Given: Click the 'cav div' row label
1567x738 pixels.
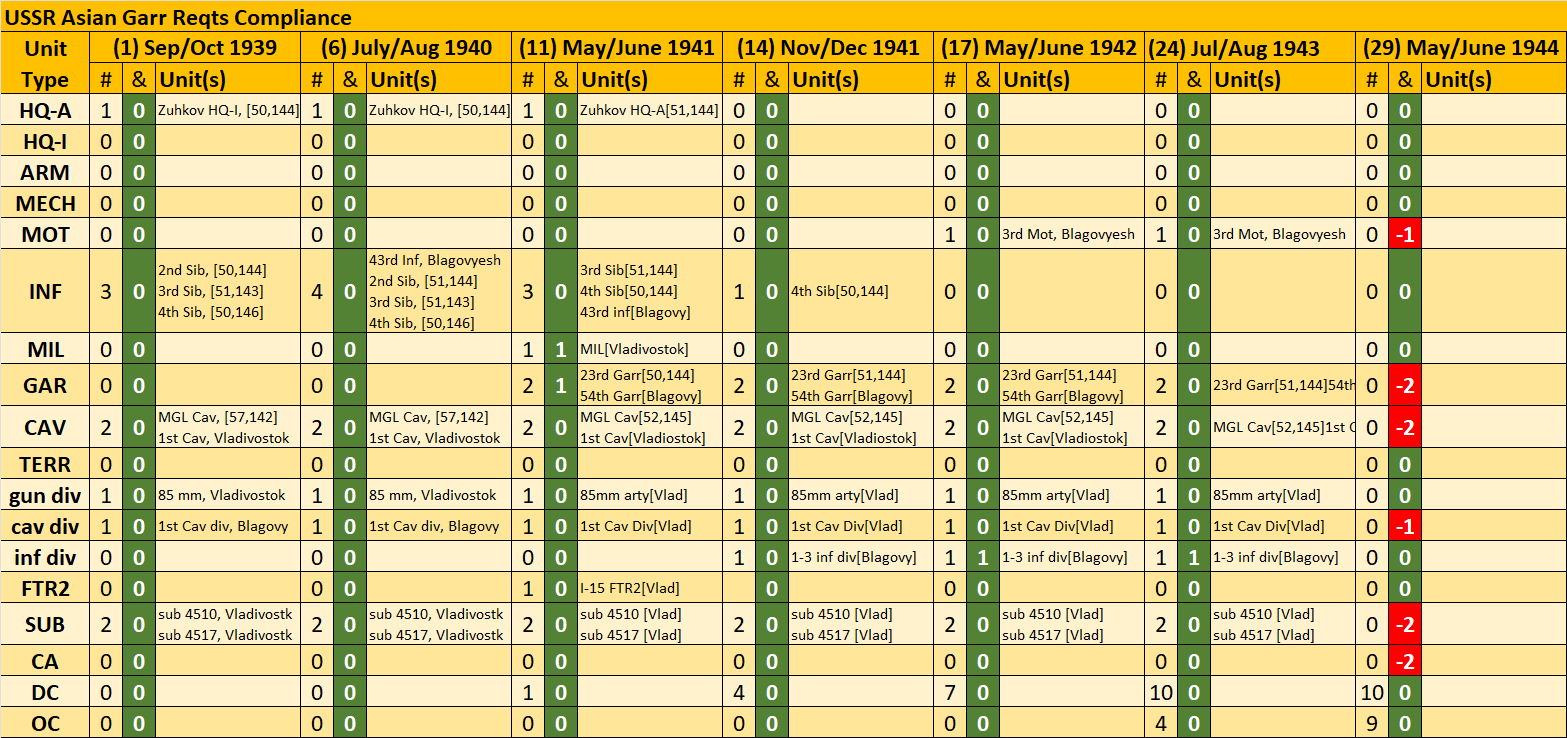Looking at the screenshot, I should click(46, 526).
